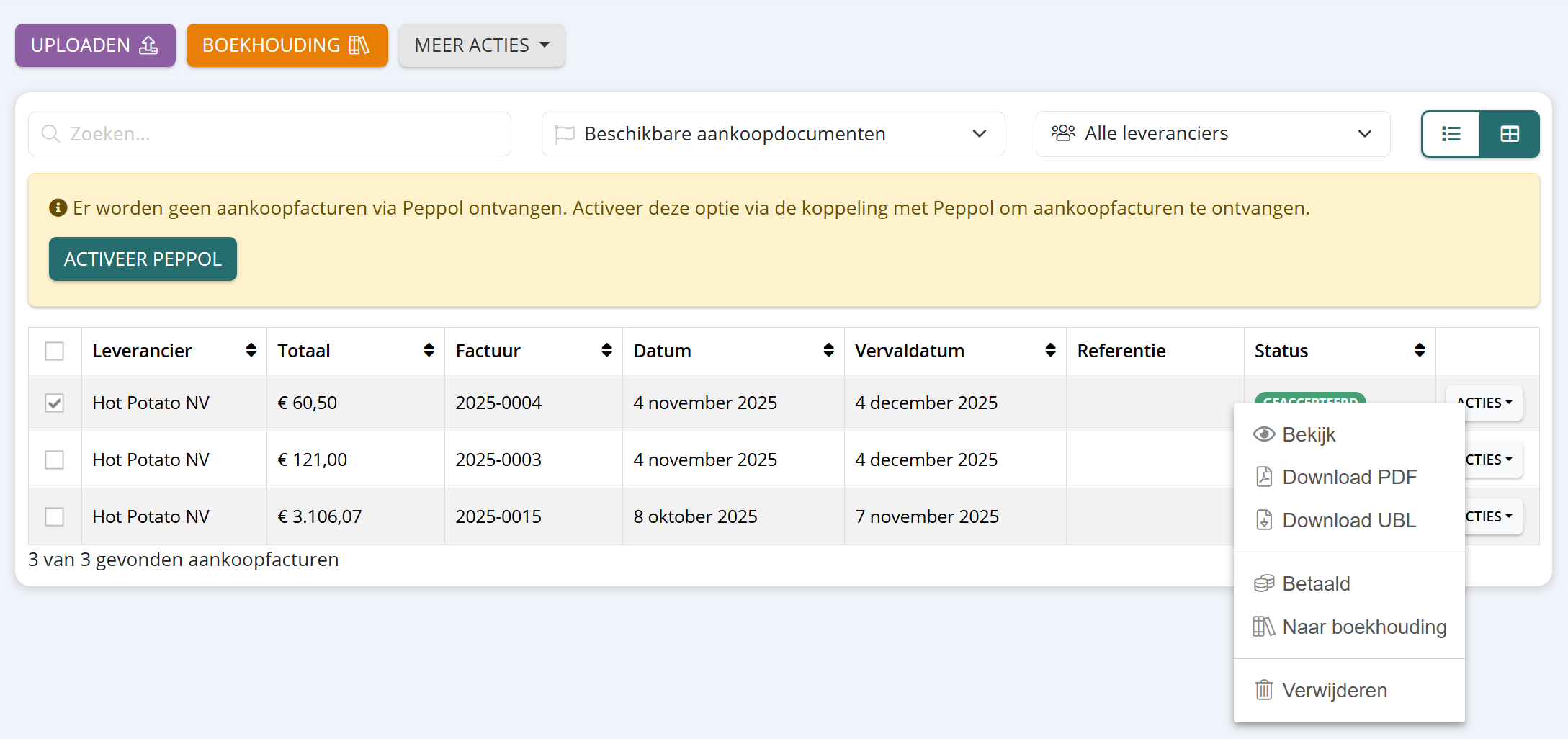This screenshot has height=739, width=1568.
Task: Sort by Totaal column arrows
Action: click(x=429, y=350)
